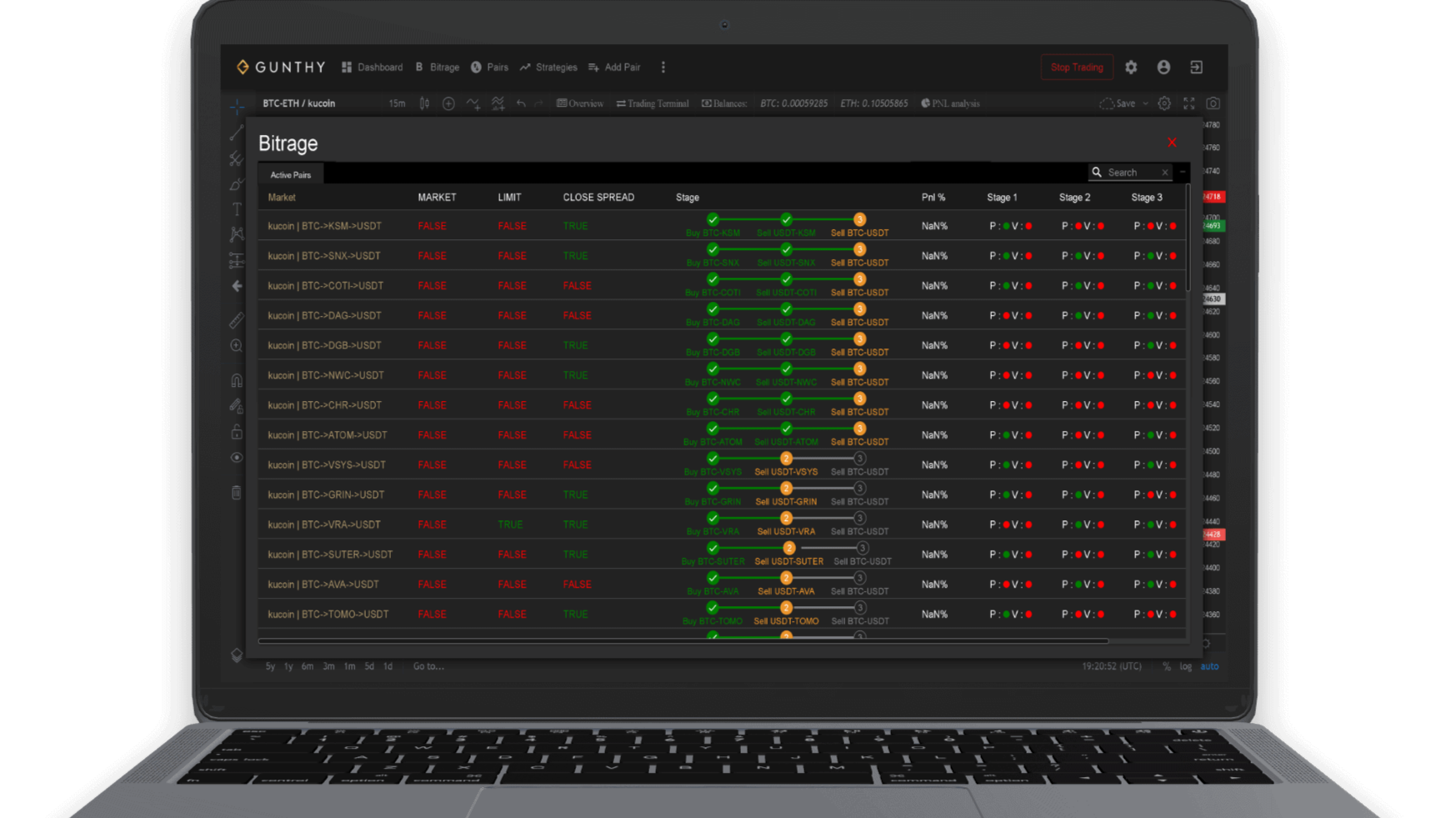Select the ruler measure tool
The width and height of the screenshot is (1456, 818).
pos(237,320)
